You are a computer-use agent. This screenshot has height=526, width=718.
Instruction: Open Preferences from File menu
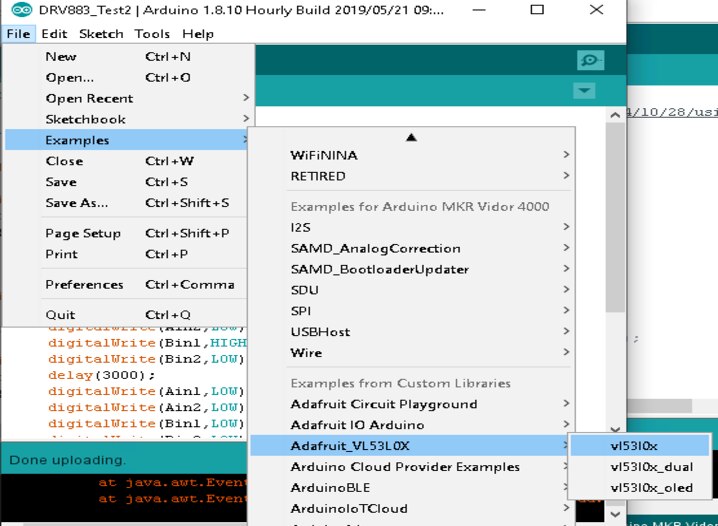coord(83,284)
